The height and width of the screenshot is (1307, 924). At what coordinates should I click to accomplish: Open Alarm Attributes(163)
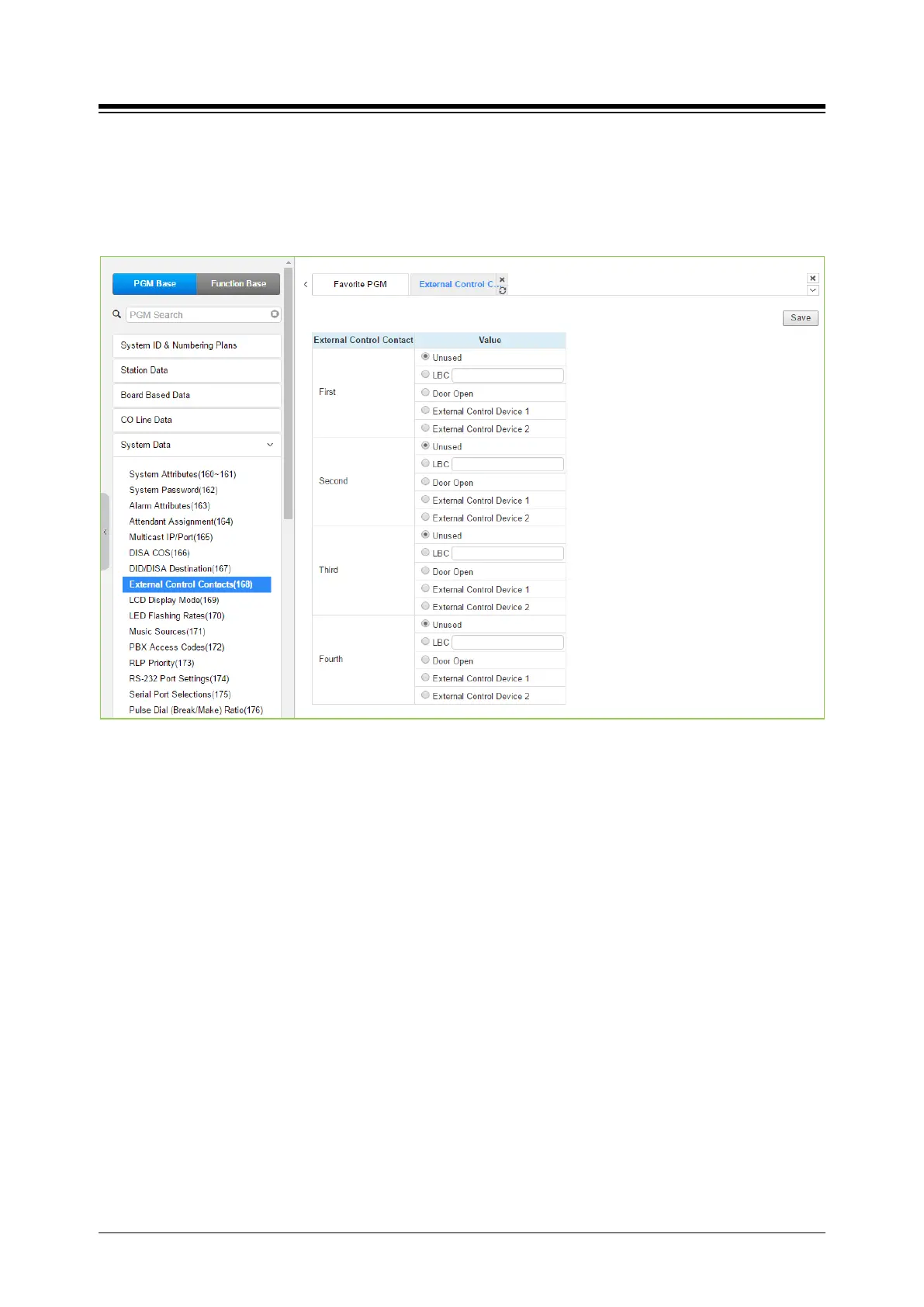tap(169, 505)
